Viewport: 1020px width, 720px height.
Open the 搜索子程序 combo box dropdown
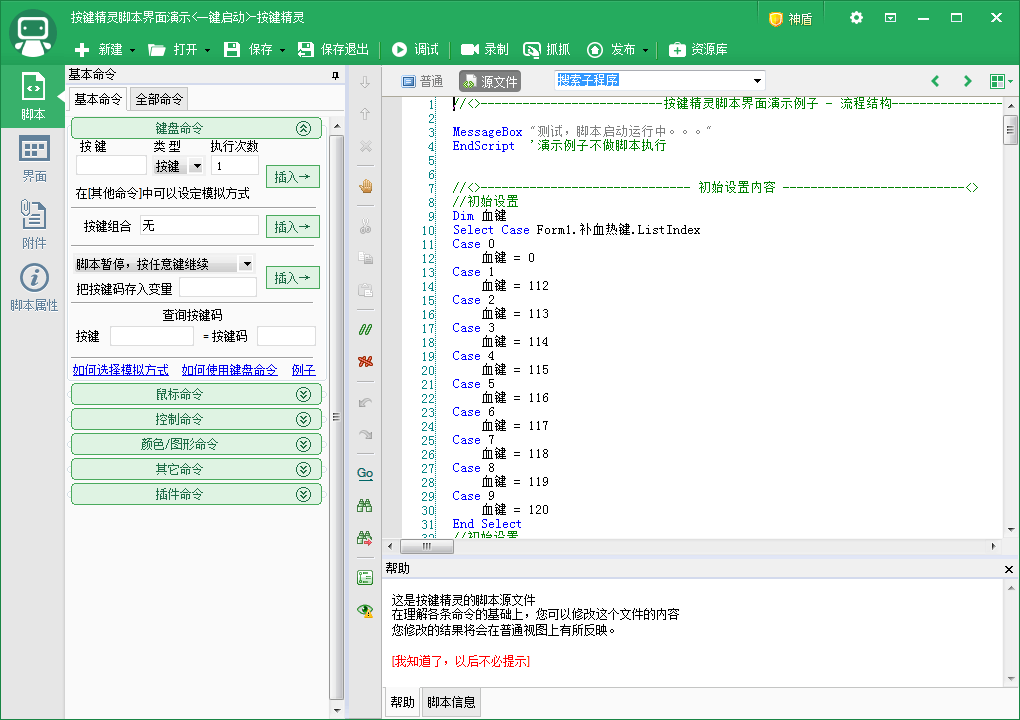point(757,81)
